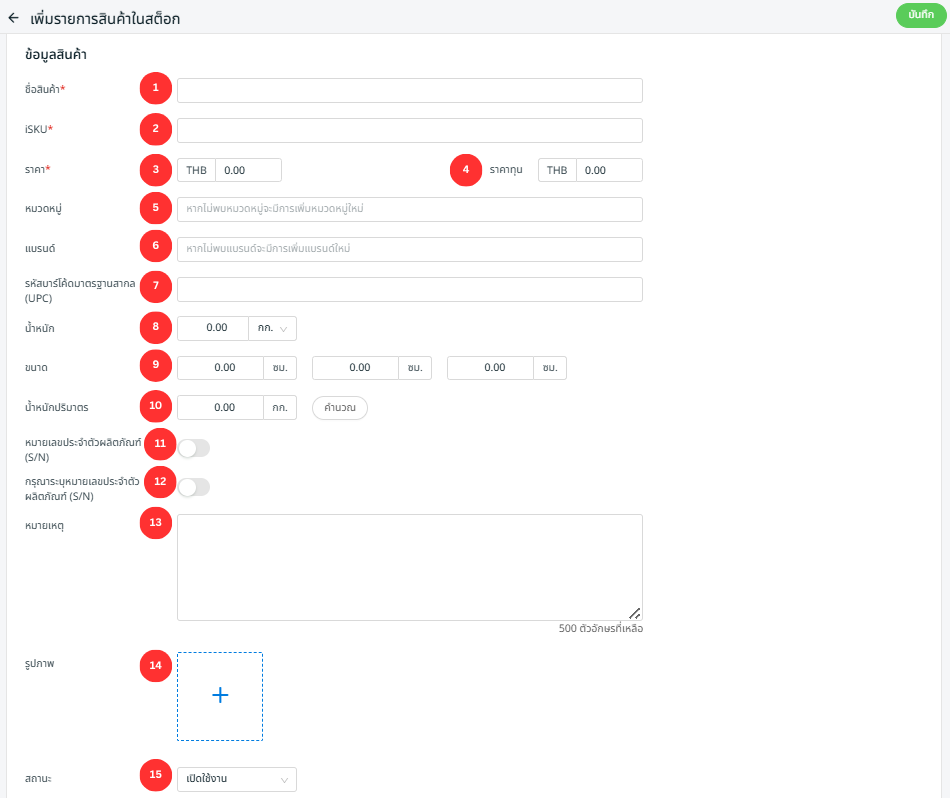Click the คำนวณ calculate button

click(x=340, y=408)
